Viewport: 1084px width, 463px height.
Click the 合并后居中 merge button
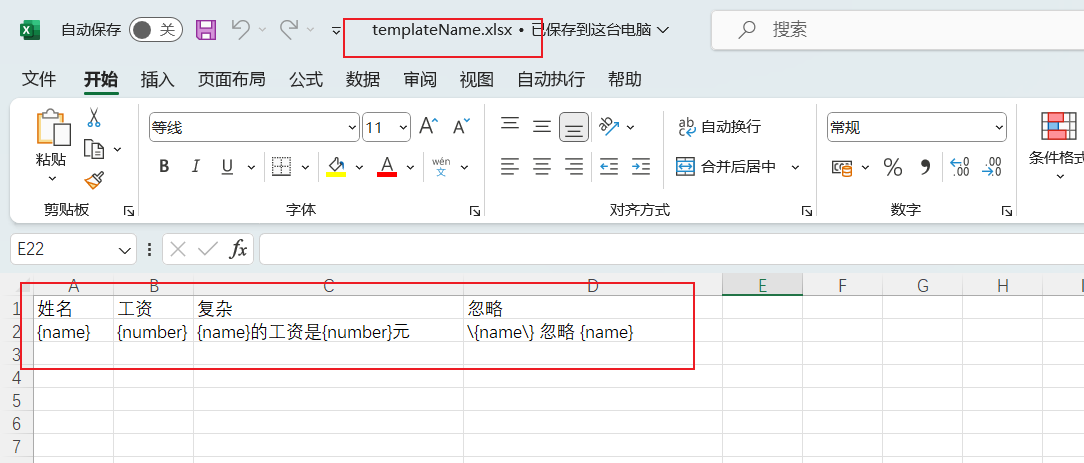[x=728, y=167]
